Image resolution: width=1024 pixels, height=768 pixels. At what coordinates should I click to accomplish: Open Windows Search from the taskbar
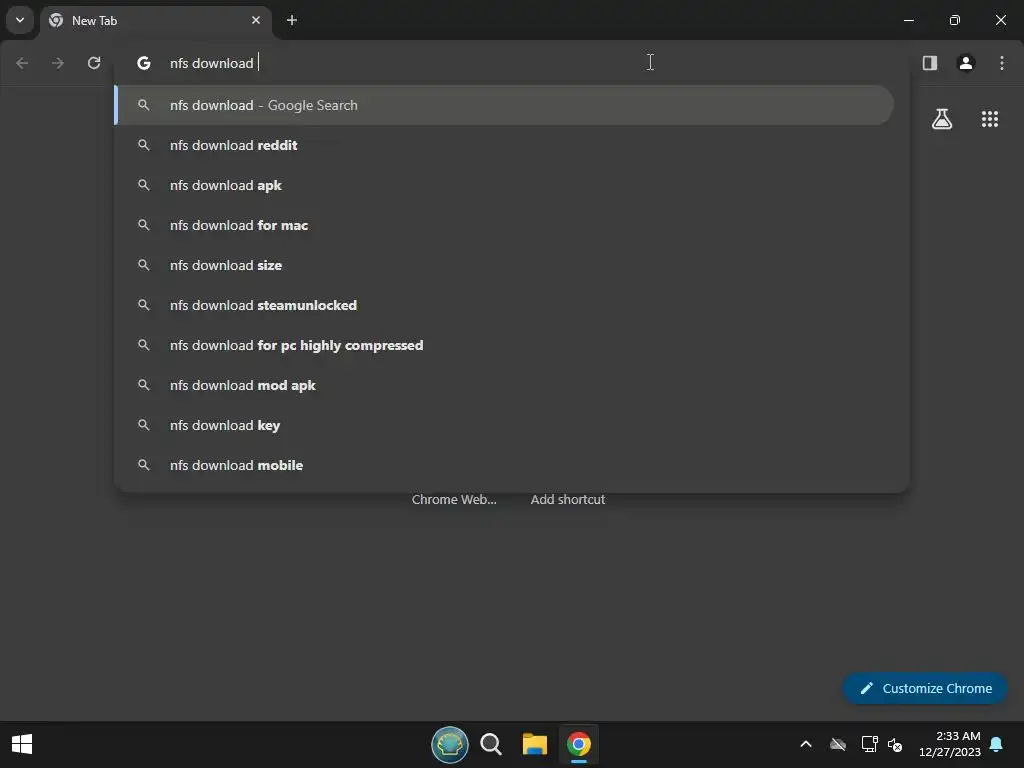(x=491, y=744)
